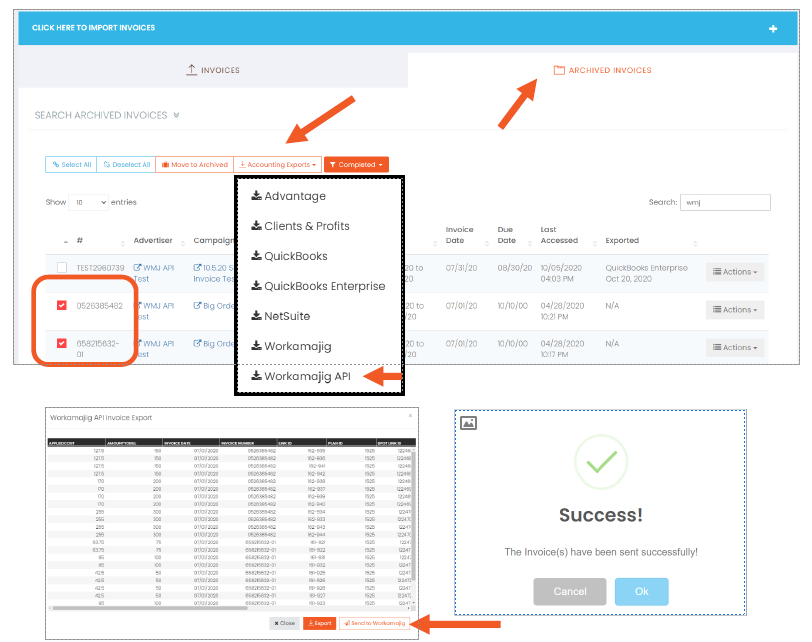Viewport: 812px width, 642px height.
Task: Click external link icon for TEST2960739 advertiser
Action: [x=137, y=268]
